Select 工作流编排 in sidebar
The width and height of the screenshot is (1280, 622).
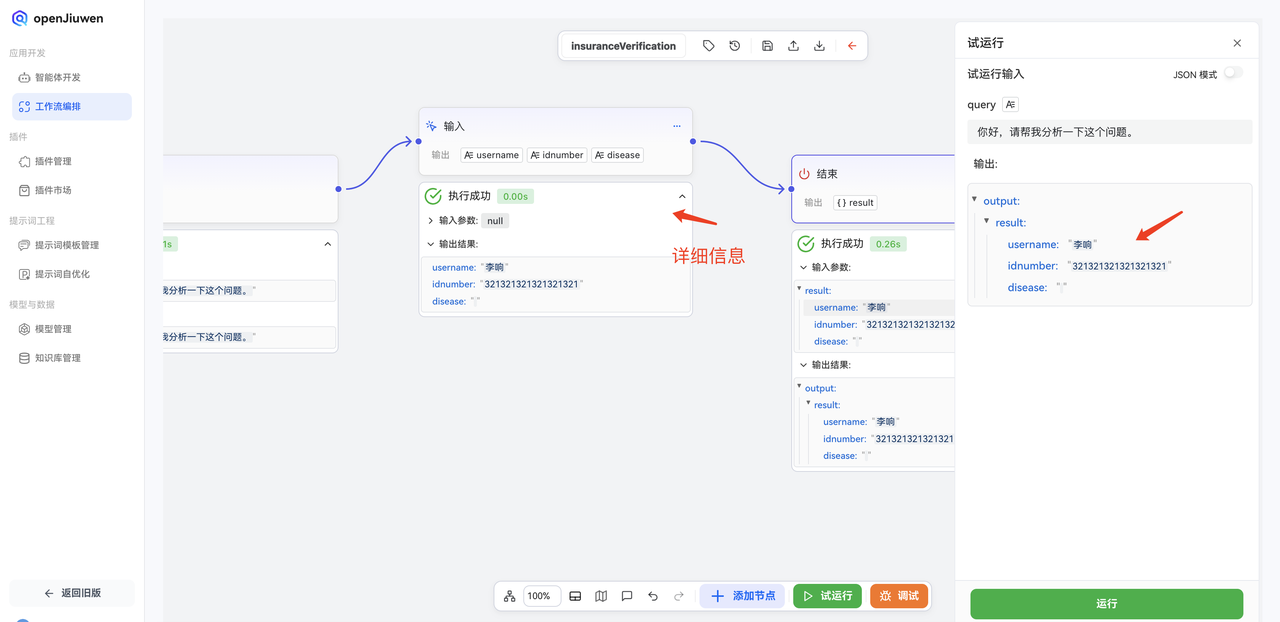71,106
